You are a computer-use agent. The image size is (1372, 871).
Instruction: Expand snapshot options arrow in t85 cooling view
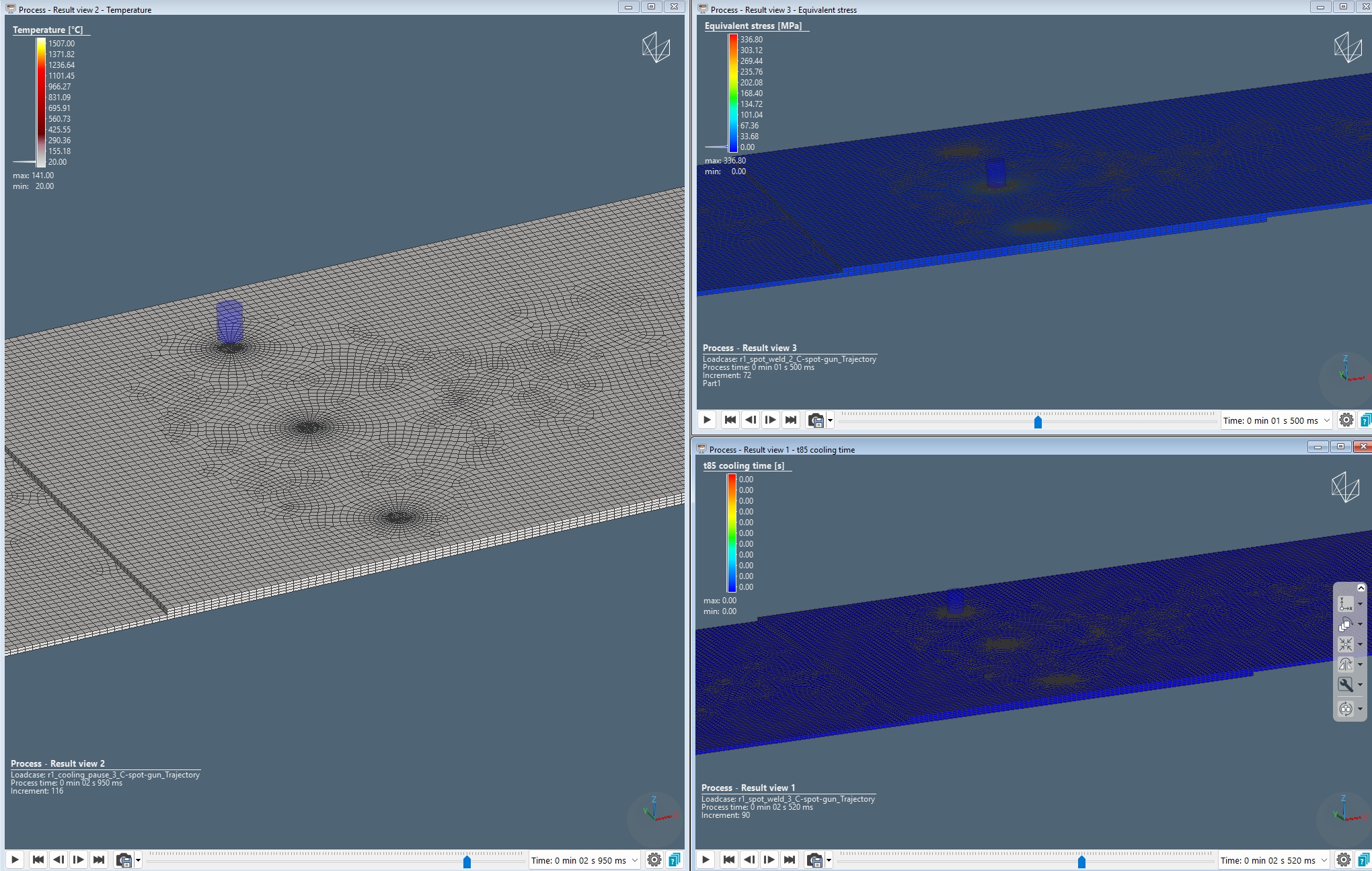point(829,860)
